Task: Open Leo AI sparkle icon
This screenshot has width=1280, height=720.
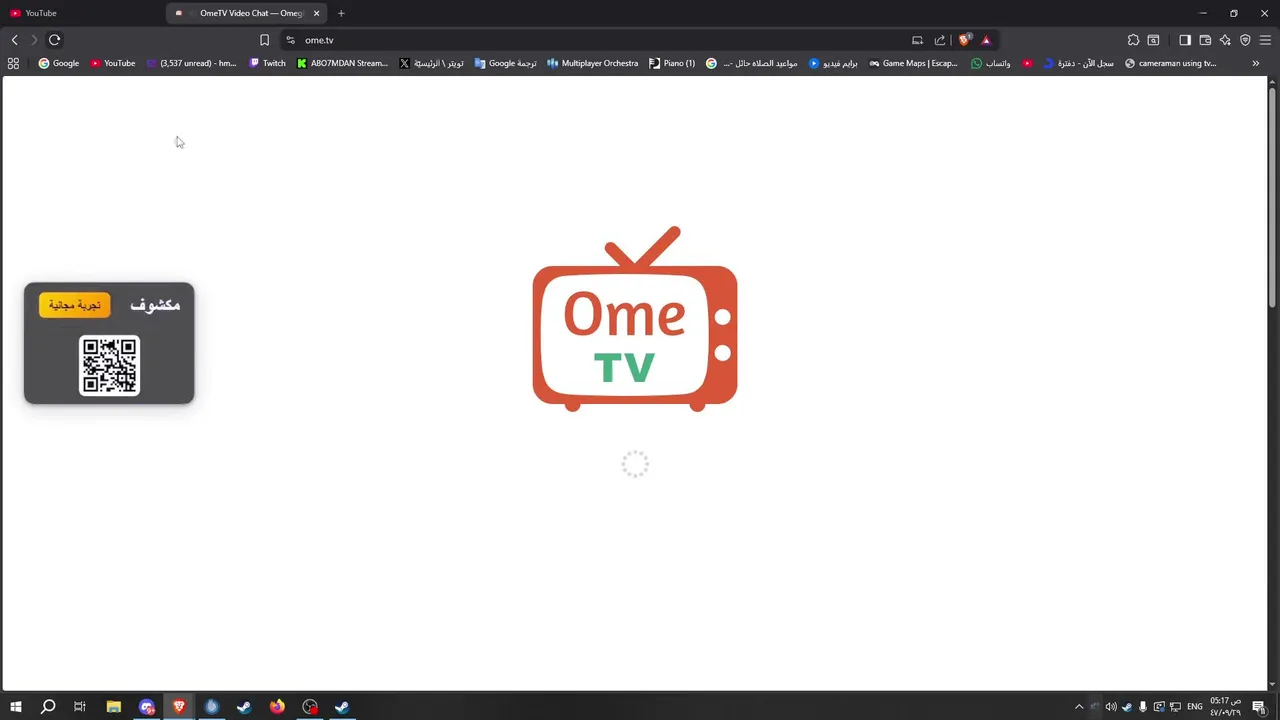Action: [x=1225, y=40]
